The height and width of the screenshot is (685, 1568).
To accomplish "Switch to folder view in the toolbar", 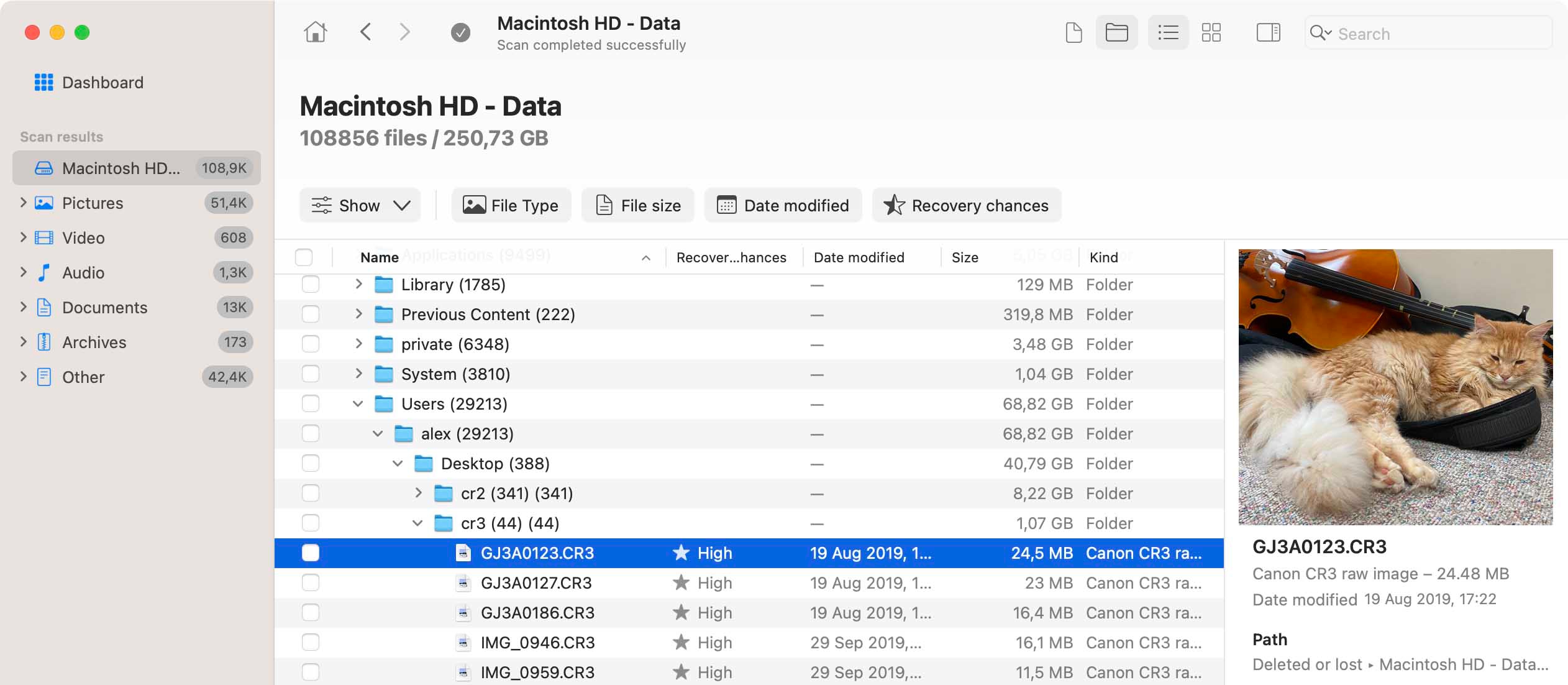I will (x=1116, y=32).
